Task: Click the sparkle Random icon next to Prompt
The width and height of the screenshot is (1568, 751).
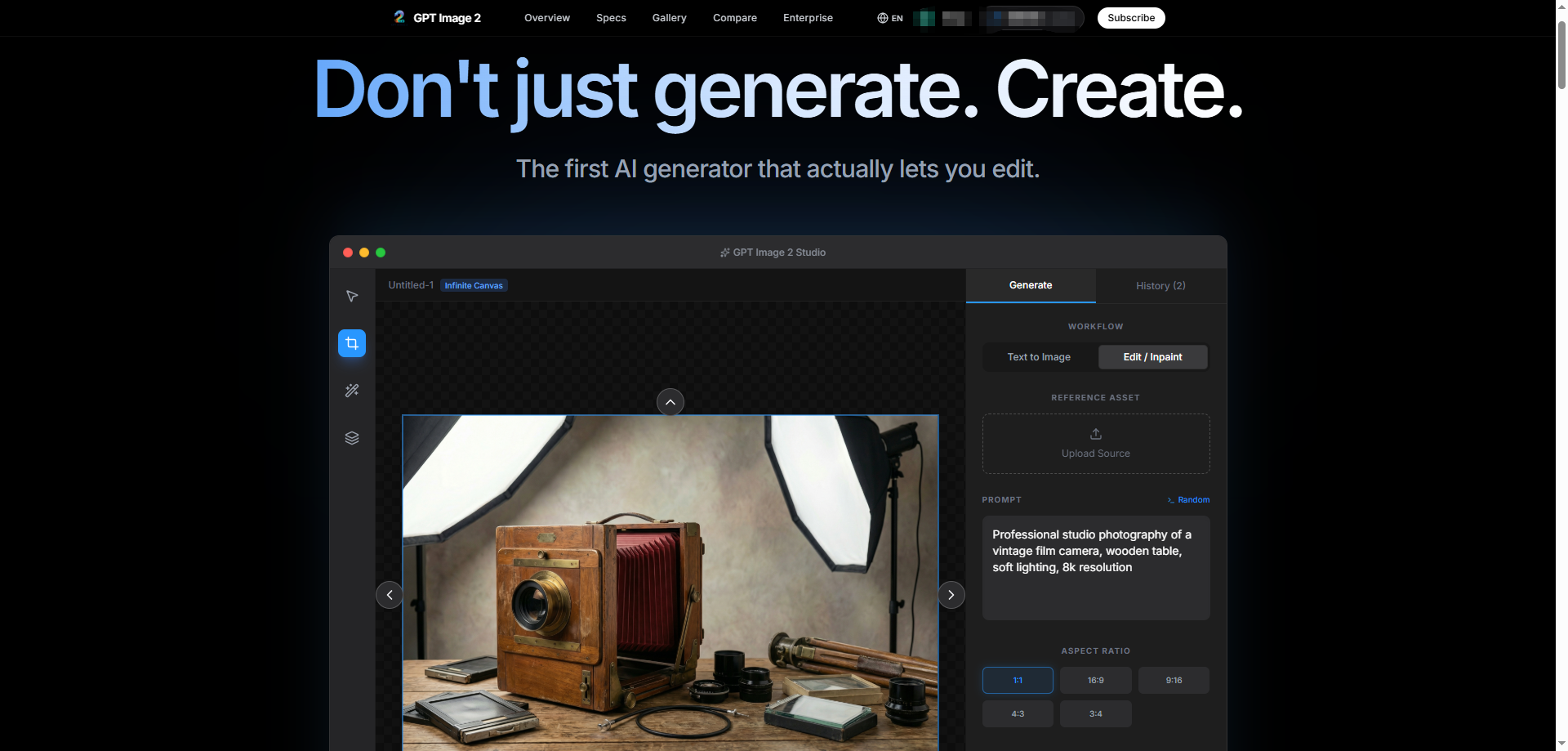Action: 1171,499
